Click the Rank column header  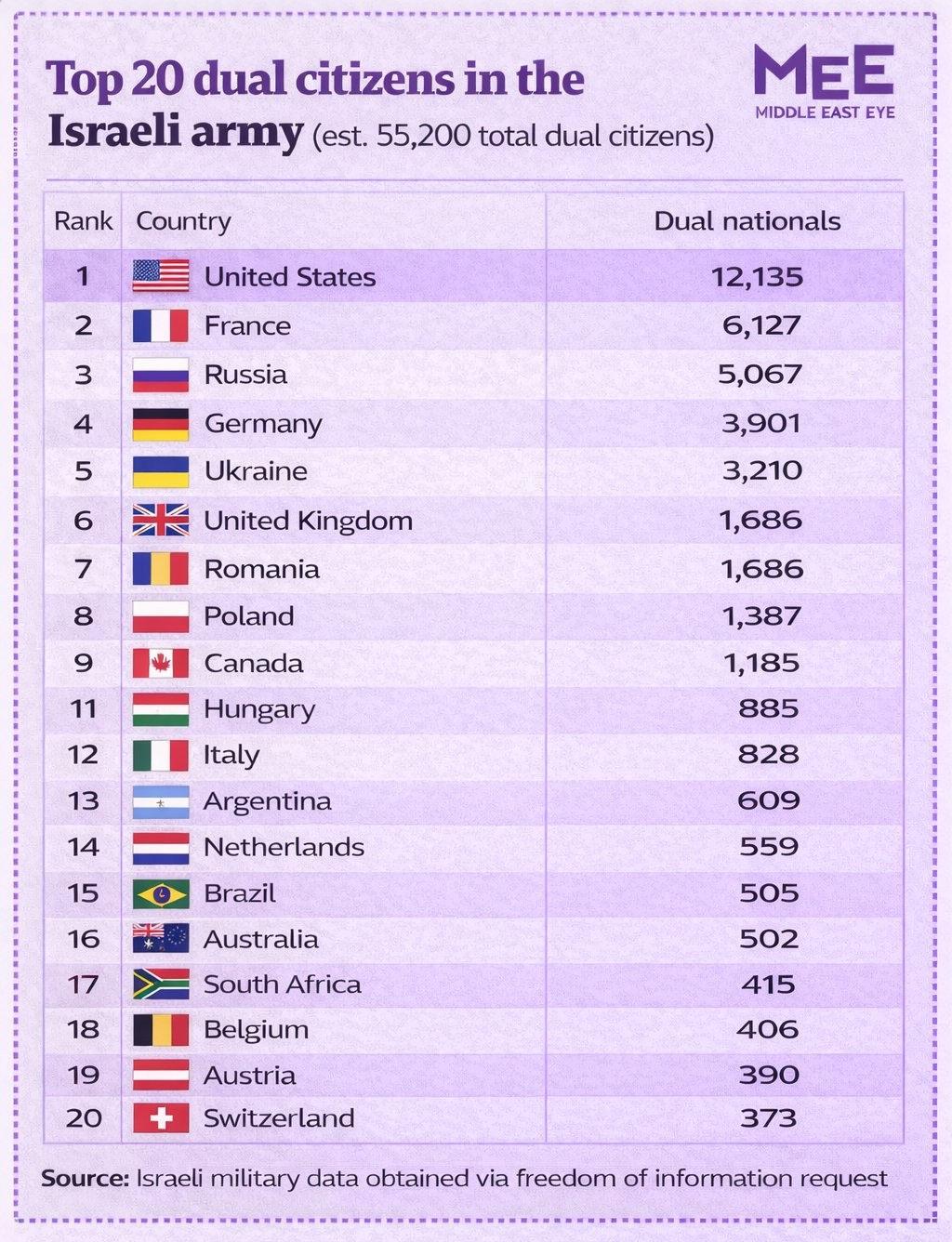tap(83, 221)
